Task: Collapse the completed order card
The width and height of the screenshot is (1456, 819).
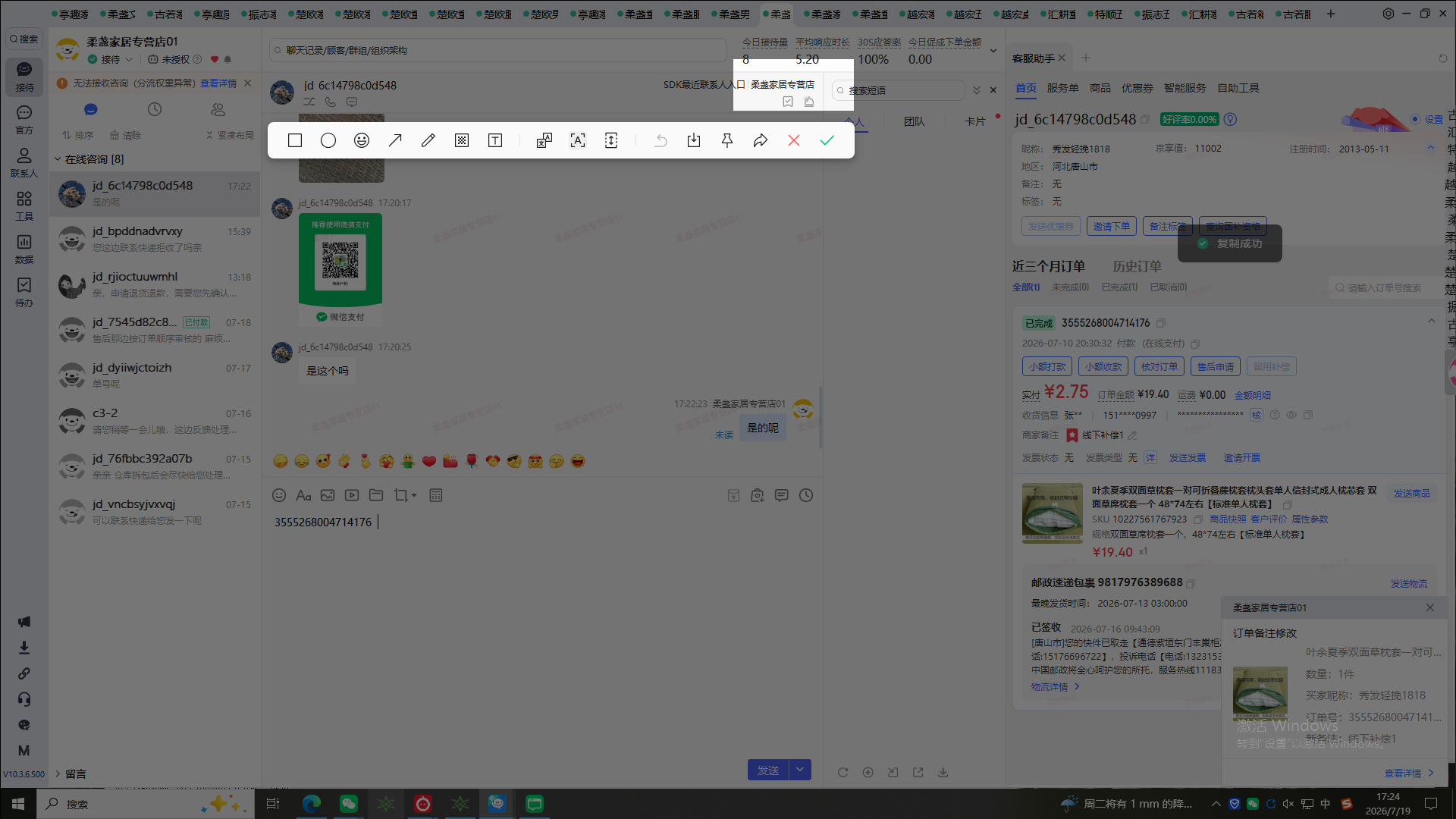Action: tap(1431, 322)
